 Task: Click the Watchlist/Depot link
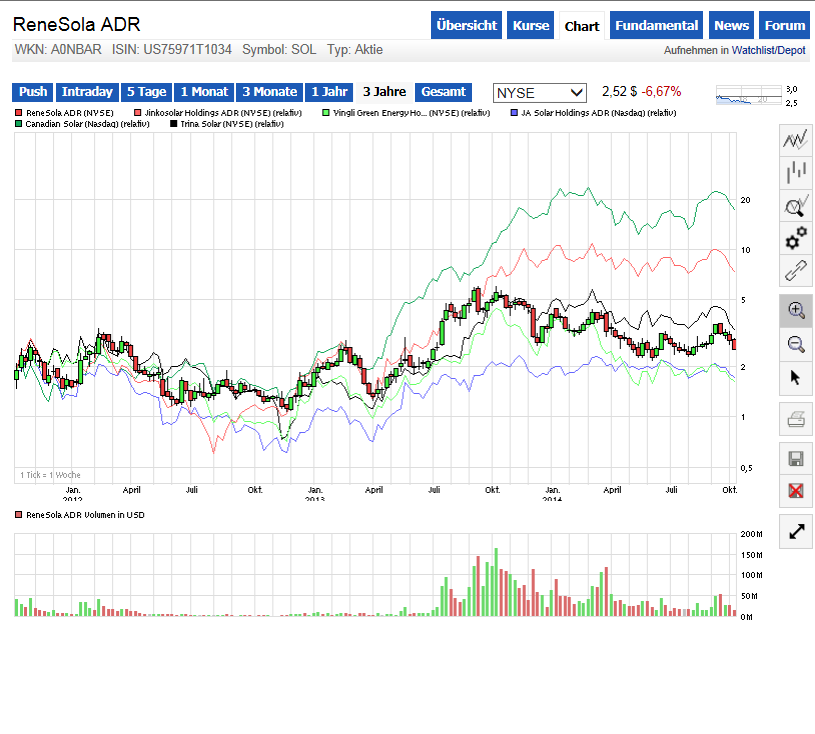(768, 49)
